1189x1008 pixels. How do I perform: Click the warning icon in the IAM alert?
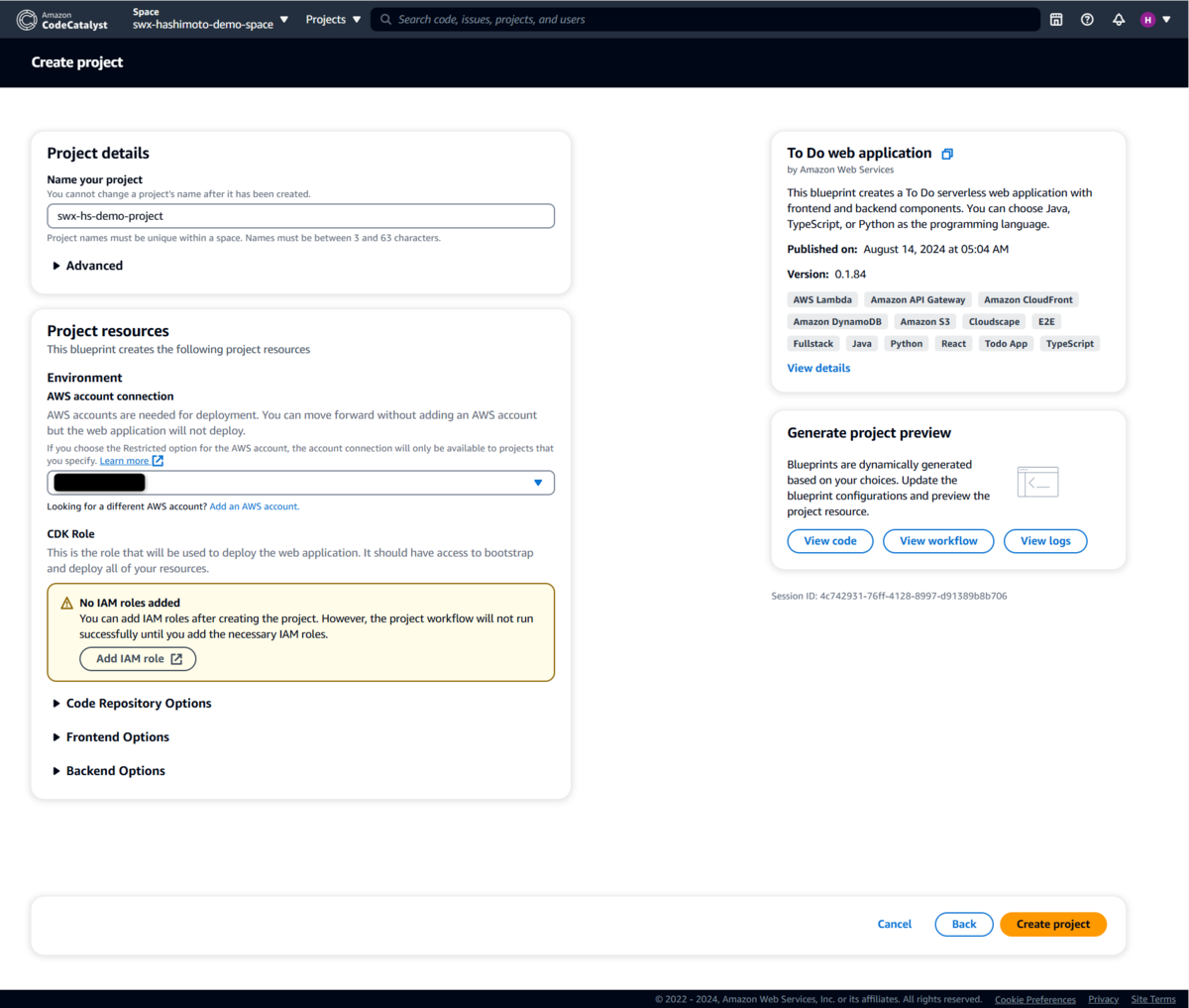tap(66, 603)
